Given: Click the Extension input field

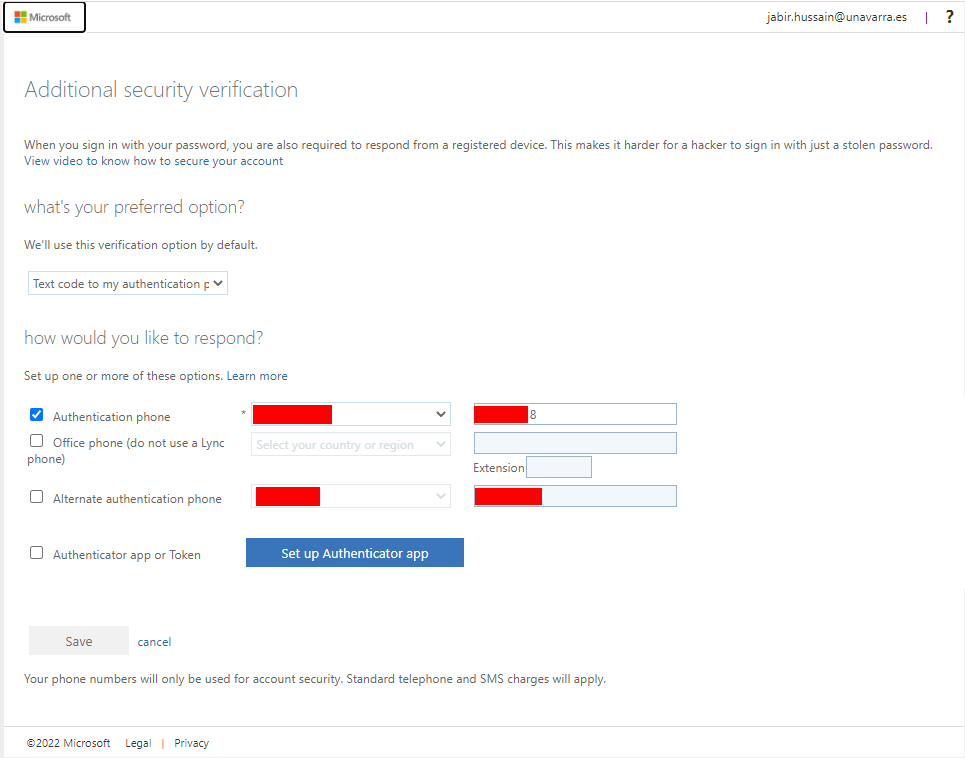Looking at the screenshot, I should 559,466.
